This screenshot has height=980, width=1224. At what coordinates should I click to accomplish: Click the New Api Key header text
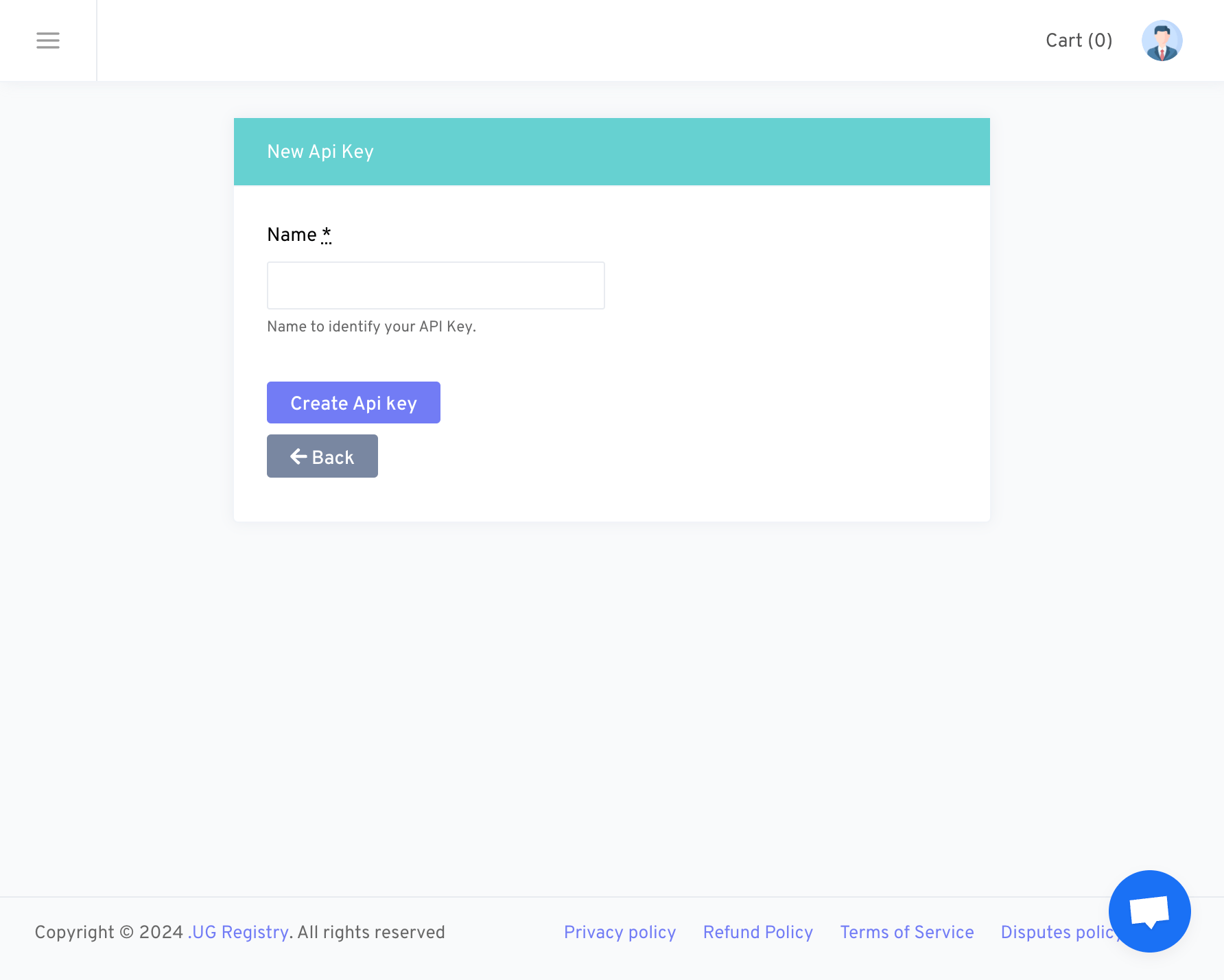[320, 152]
